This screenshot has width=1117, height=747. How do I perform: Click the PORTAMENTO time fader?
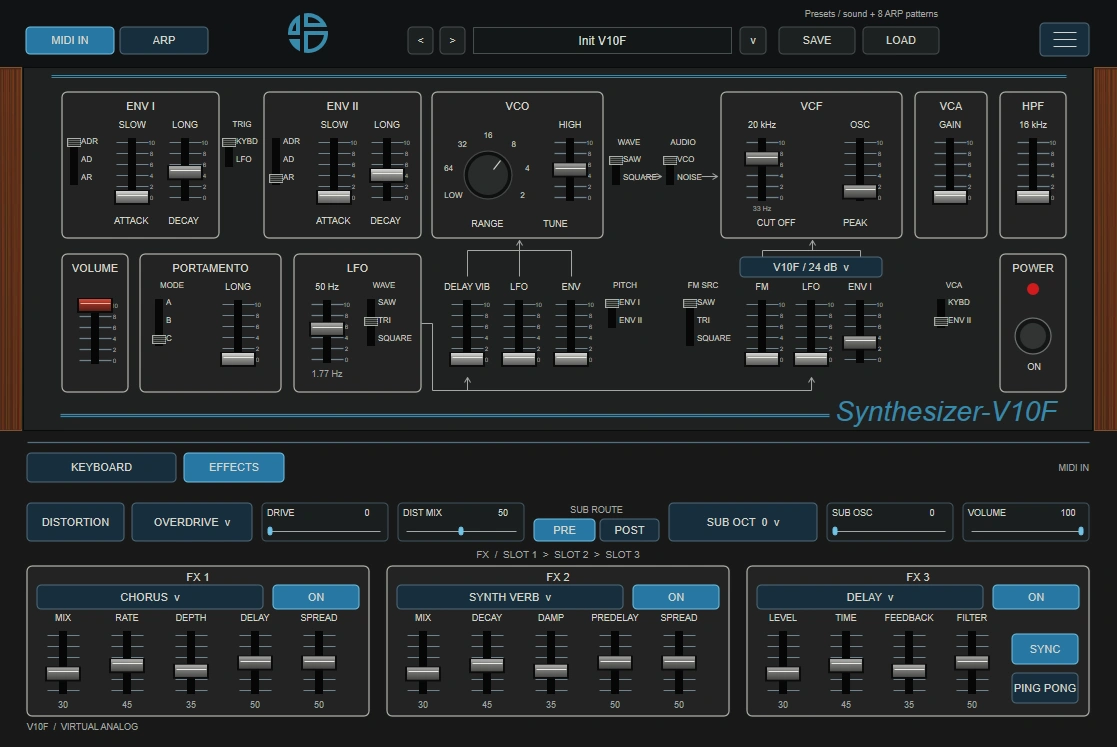(x=238, y=358)
